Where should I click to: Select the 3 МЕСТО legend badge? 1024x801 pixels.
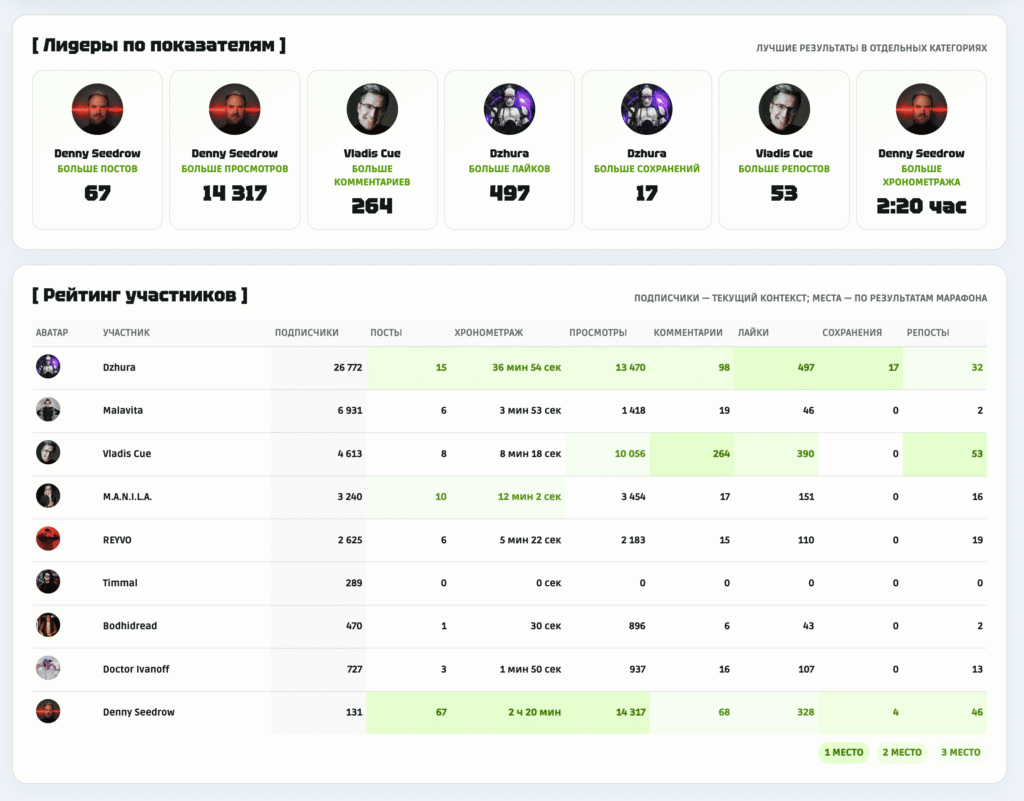961,752
